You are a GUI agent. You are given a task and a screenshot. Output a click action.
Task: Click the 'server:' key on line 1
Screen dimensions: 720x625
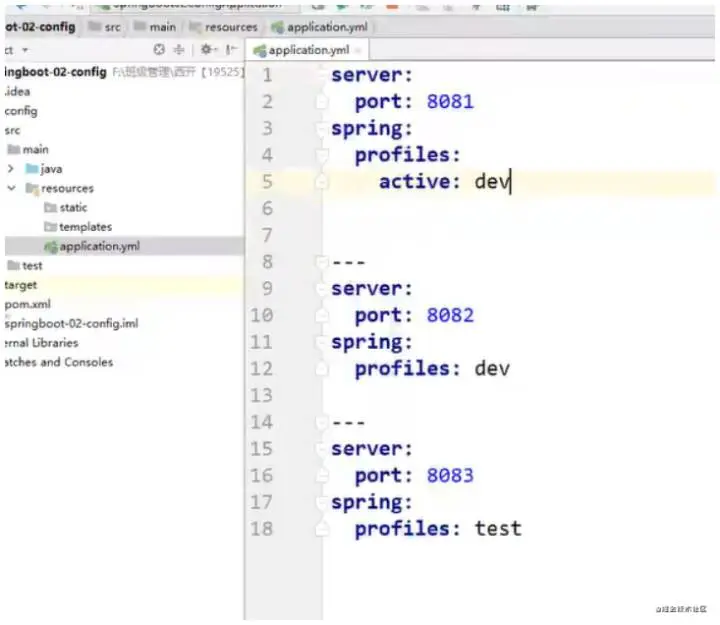tap(372, 75)
